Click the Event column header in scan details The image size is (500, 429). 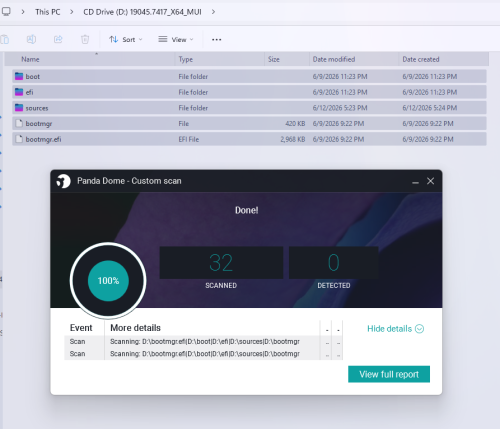click(x=81, y=328)
